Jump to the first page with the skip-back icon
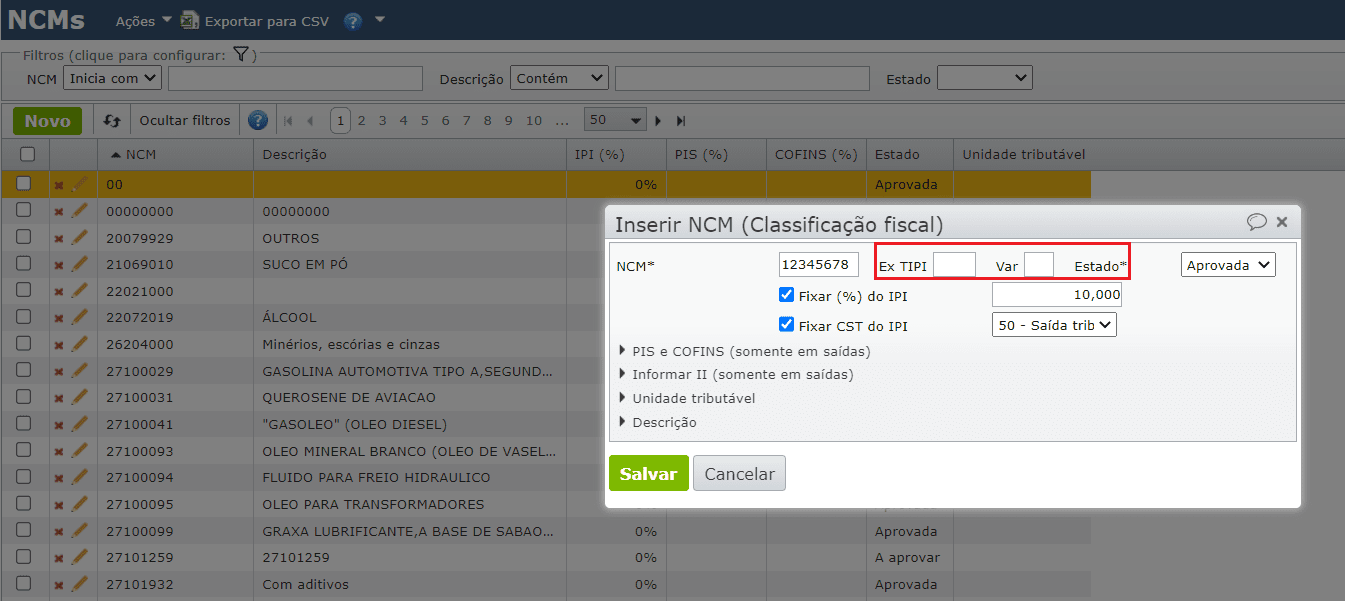This screenshot has width=1345, height=601. tap(287, 120)
